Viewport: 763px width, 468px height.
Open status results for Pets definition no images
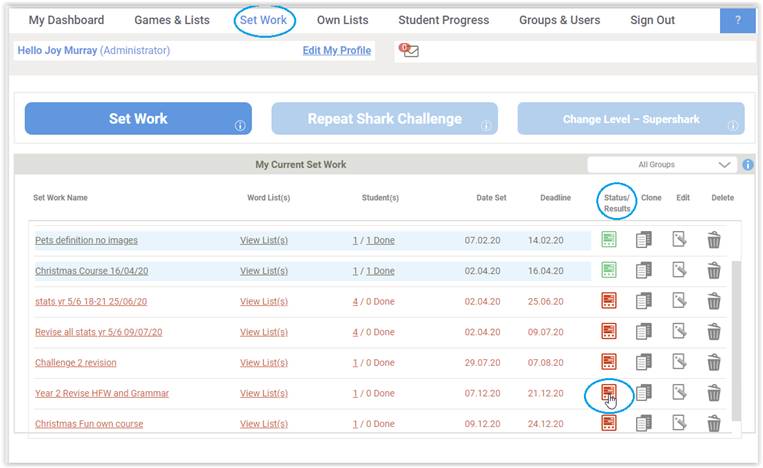click(609, 239)
